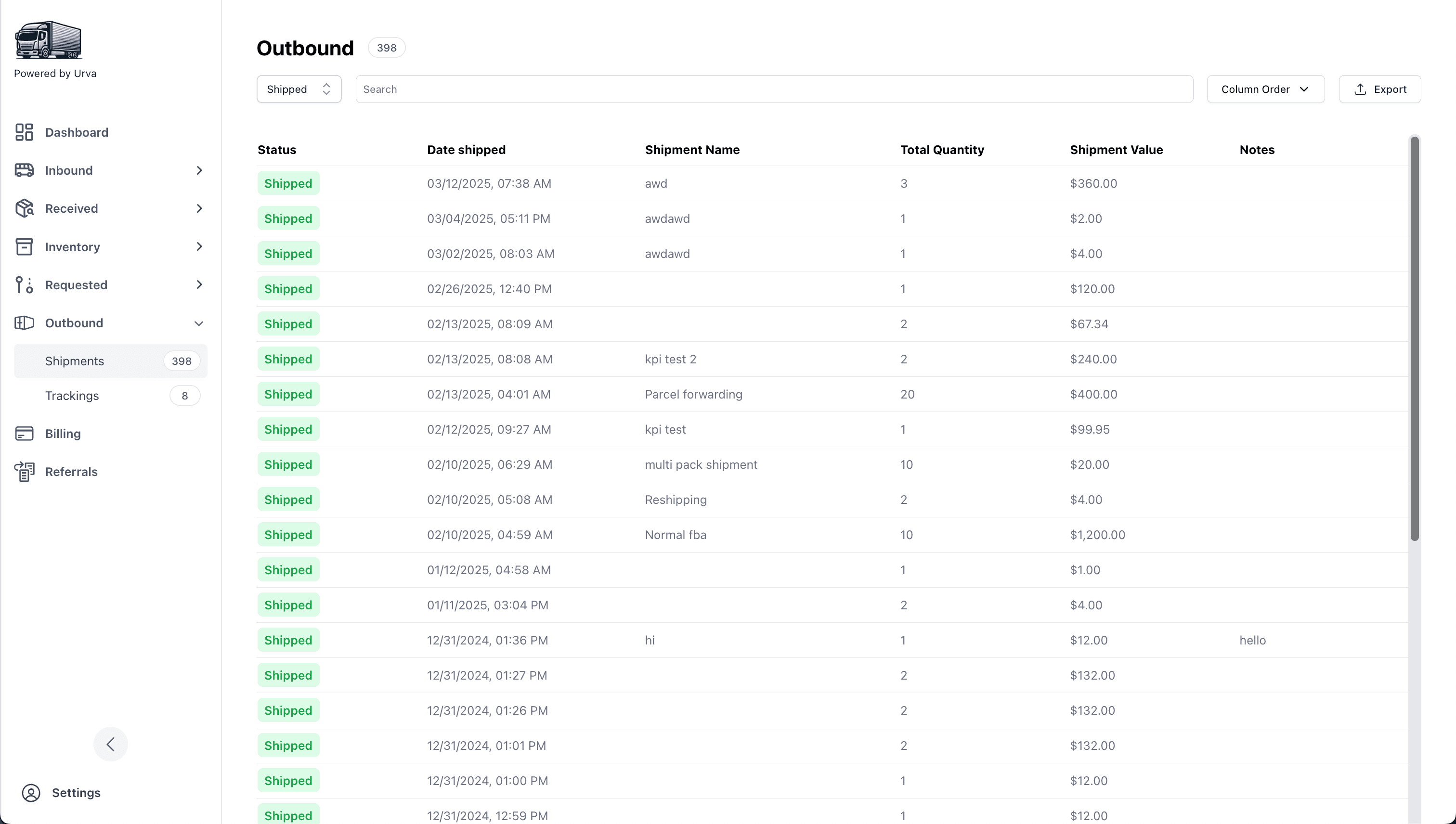Click the Export button

click(x=1379, y=90)
